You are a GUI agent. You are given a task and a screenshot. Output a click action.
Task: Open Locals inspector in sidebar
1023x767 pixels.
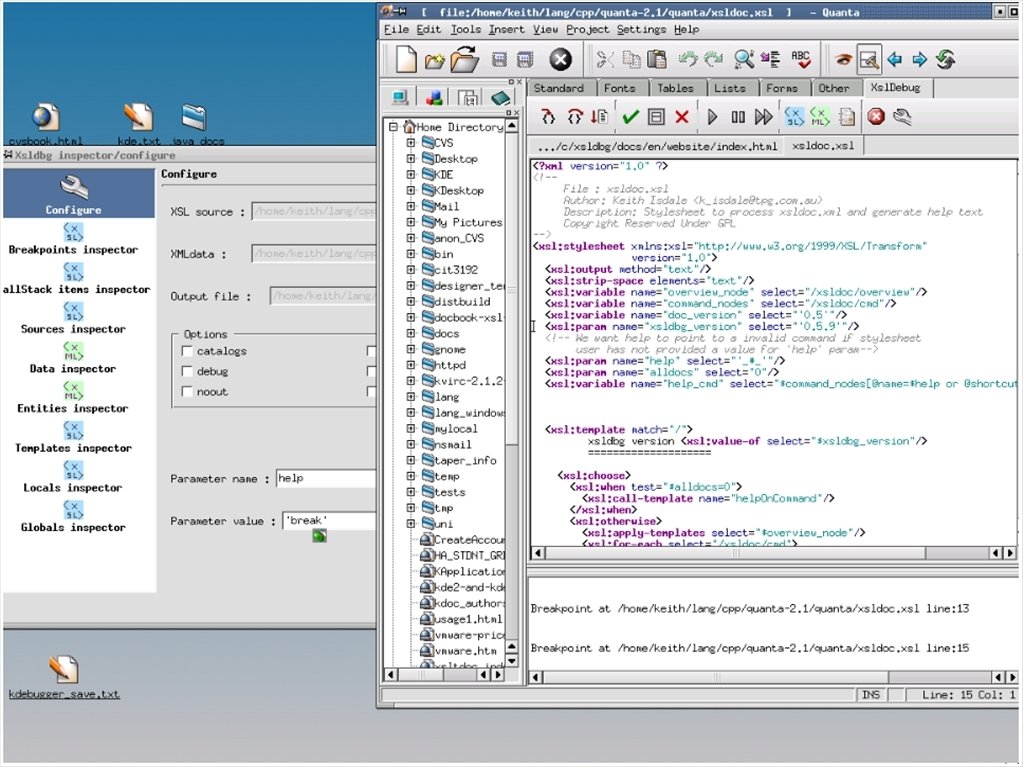tap(73, 478)
